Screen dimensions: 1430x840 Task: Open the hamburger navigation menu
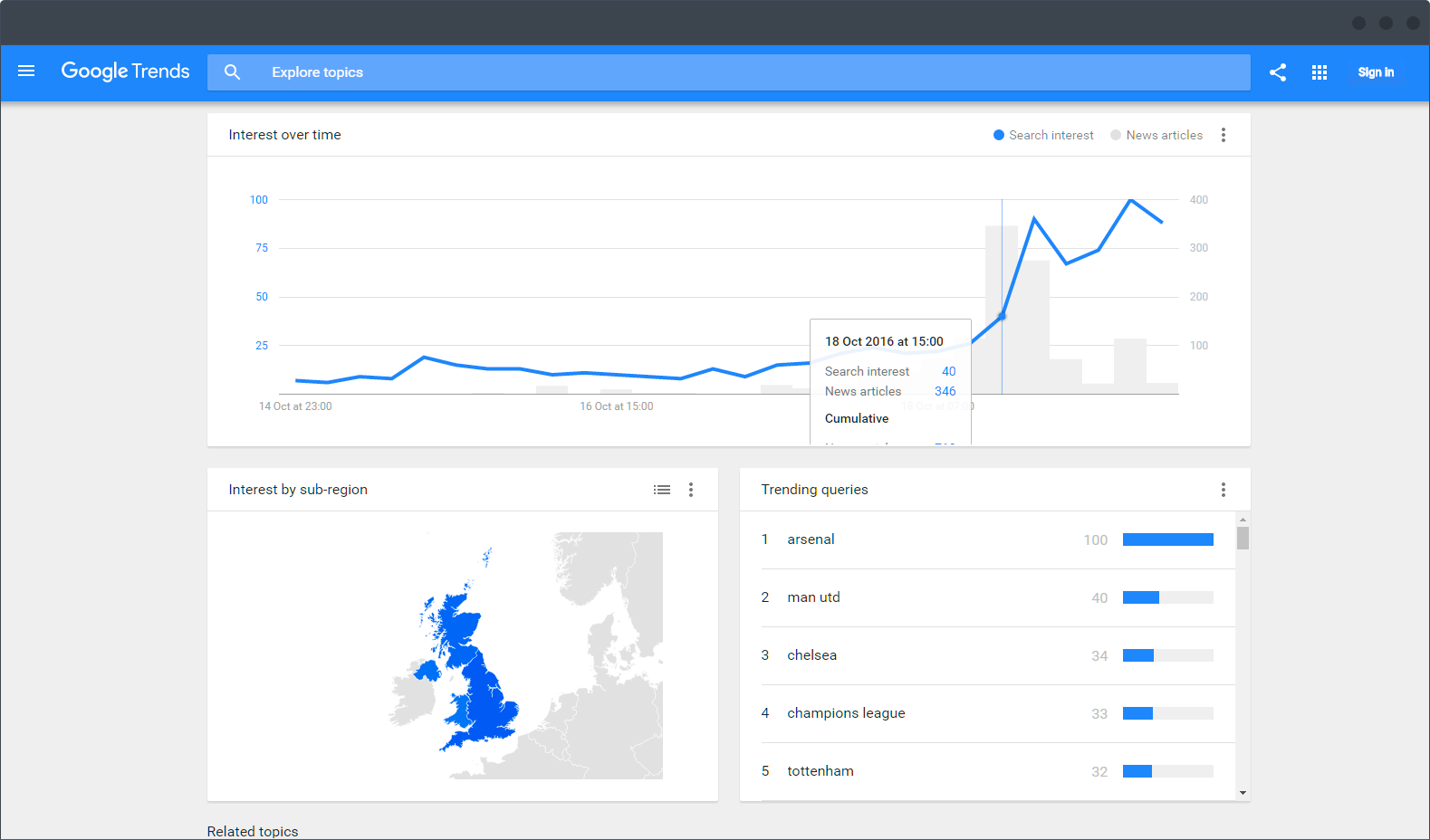click(x=26, y=72)
